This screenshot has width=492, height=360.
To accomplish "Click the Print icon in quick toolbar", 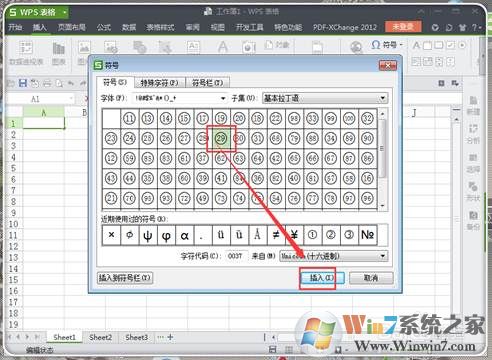I will point(47,83).
